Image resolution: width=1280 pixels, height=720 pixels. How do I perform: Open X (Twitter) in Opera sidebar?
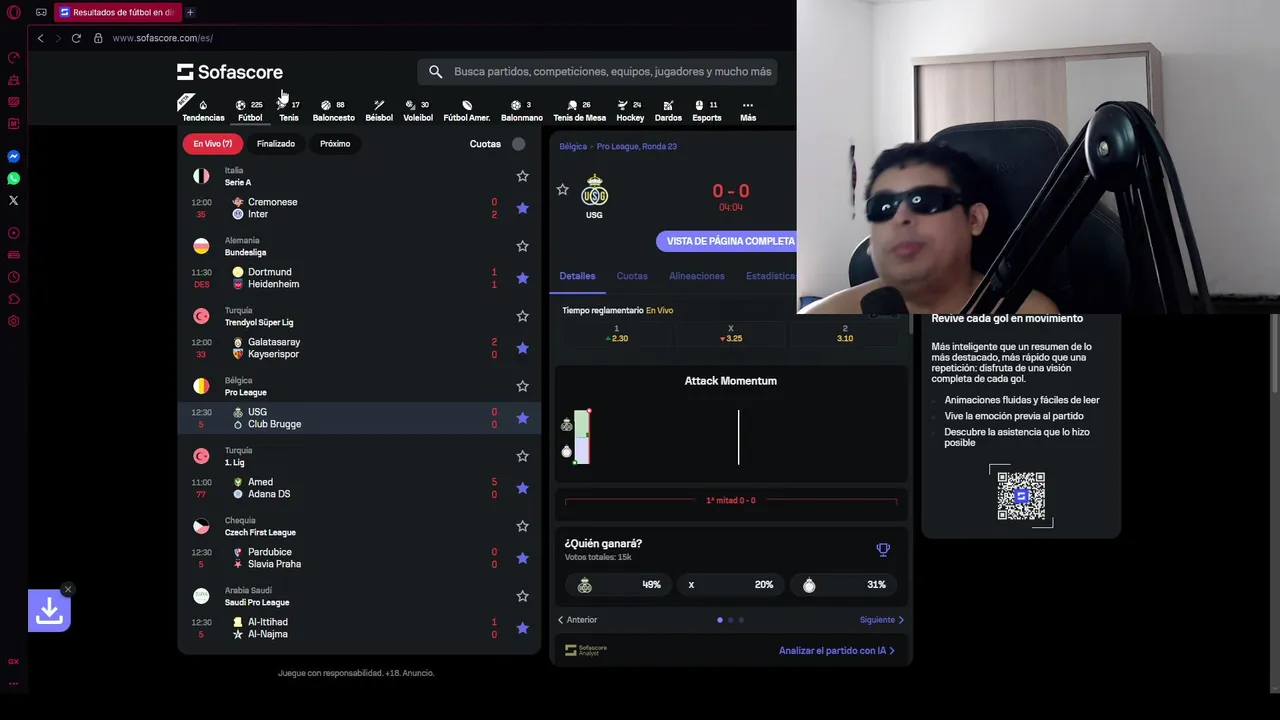click(13, 200)
